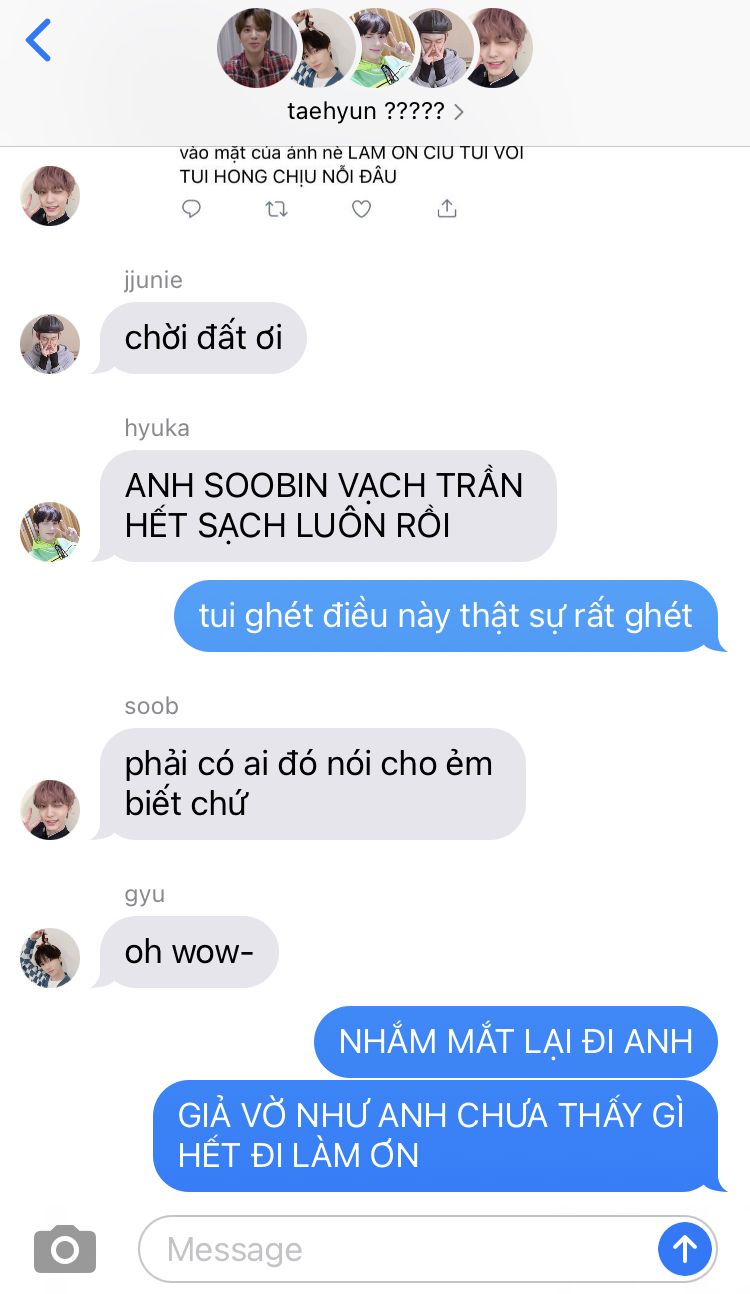750x1294 pixels.
Task: Tap the first group member photo in header
Action: click(257, 48)
